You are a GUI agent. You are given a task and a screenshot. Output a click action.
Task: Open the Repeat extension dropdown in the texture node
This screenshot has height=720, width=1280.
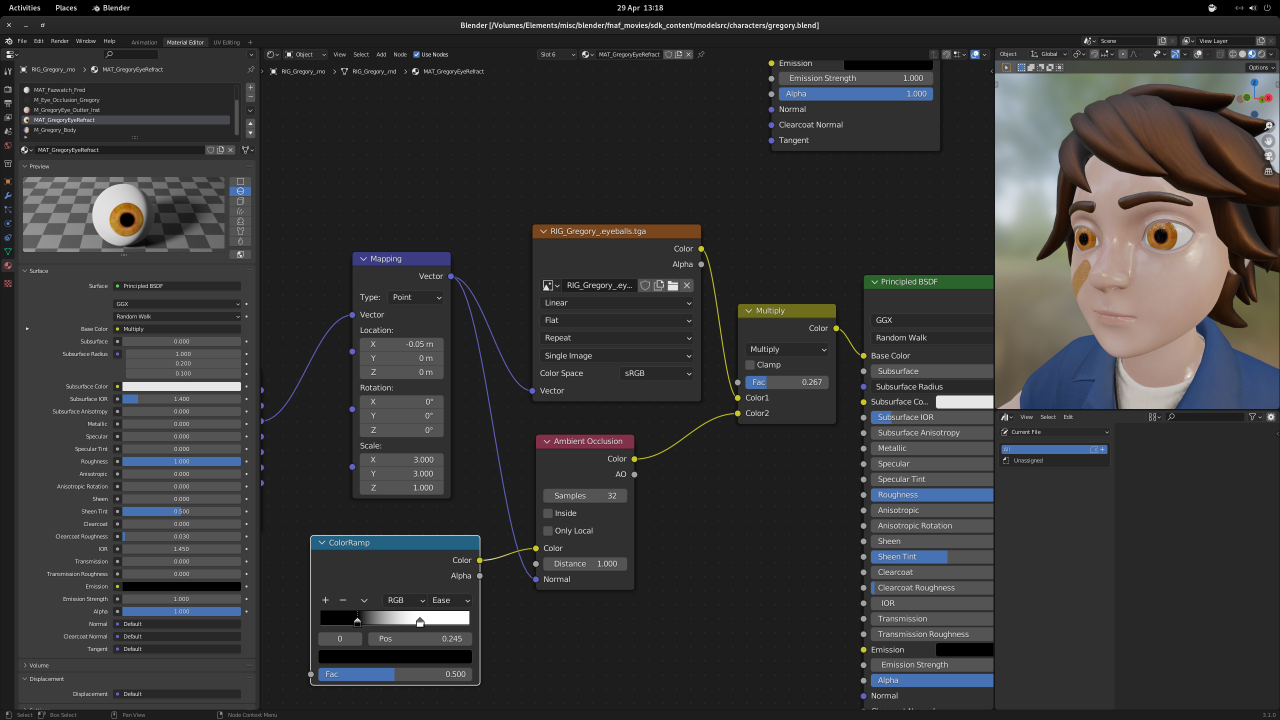click(617, 338)
